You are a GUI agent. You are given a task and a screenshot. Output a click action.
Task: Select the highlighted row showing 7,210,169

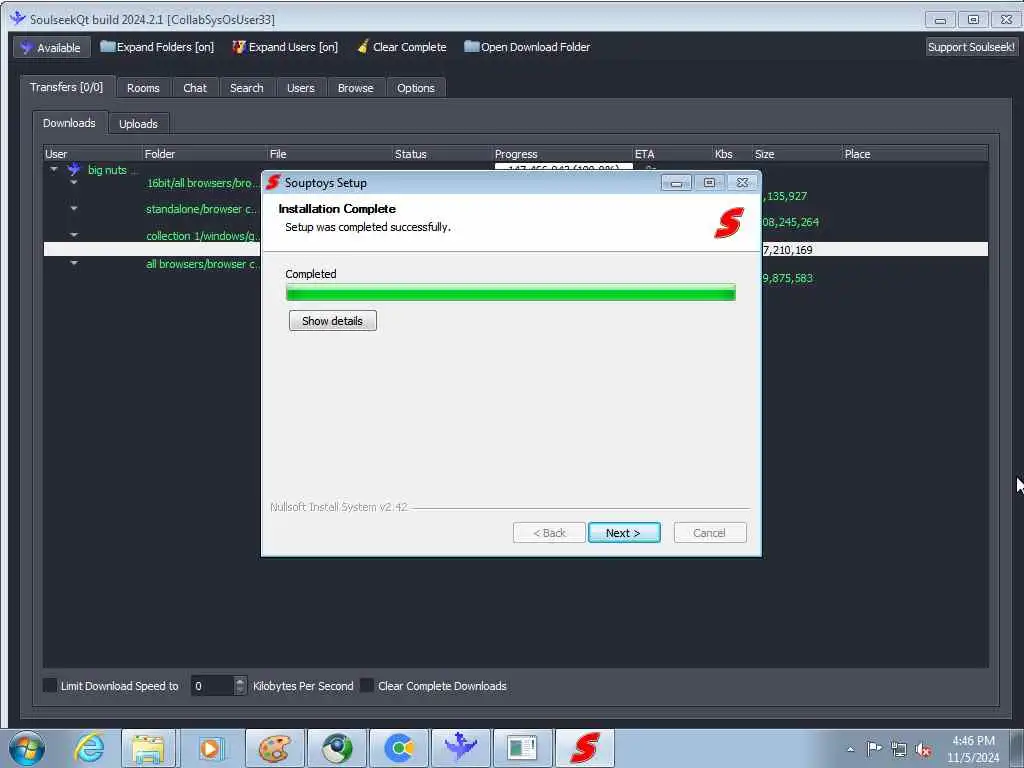coord(516,249)
